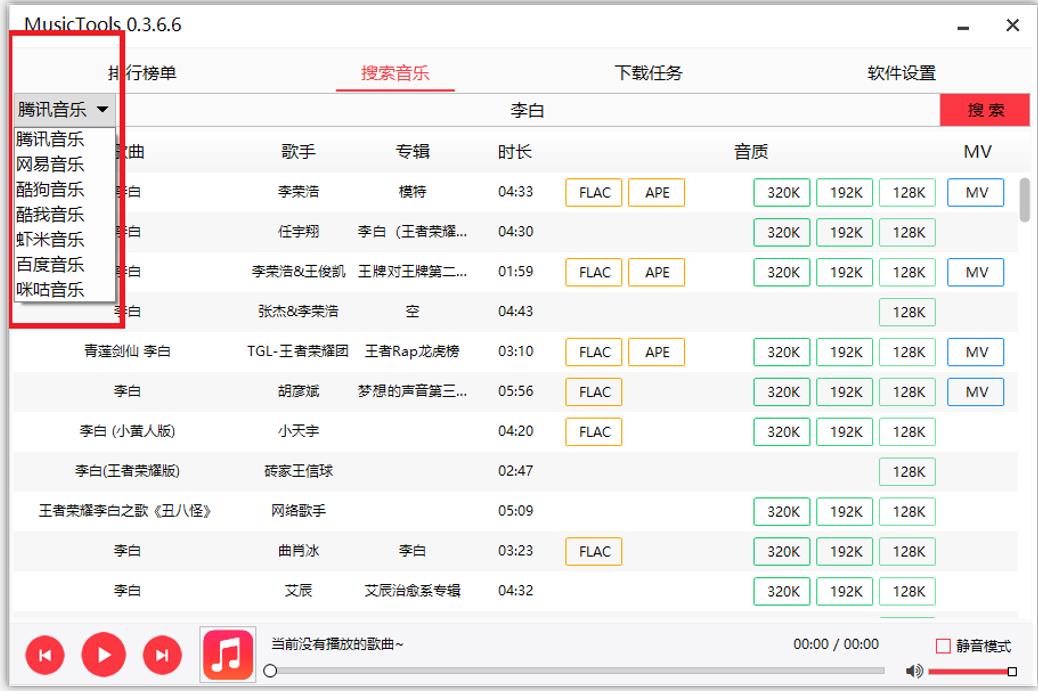Image resolution: width=1038 pixels, height=691 pixels.
Task: Click the search field containing 李白
Action: (x=528, y=110)
